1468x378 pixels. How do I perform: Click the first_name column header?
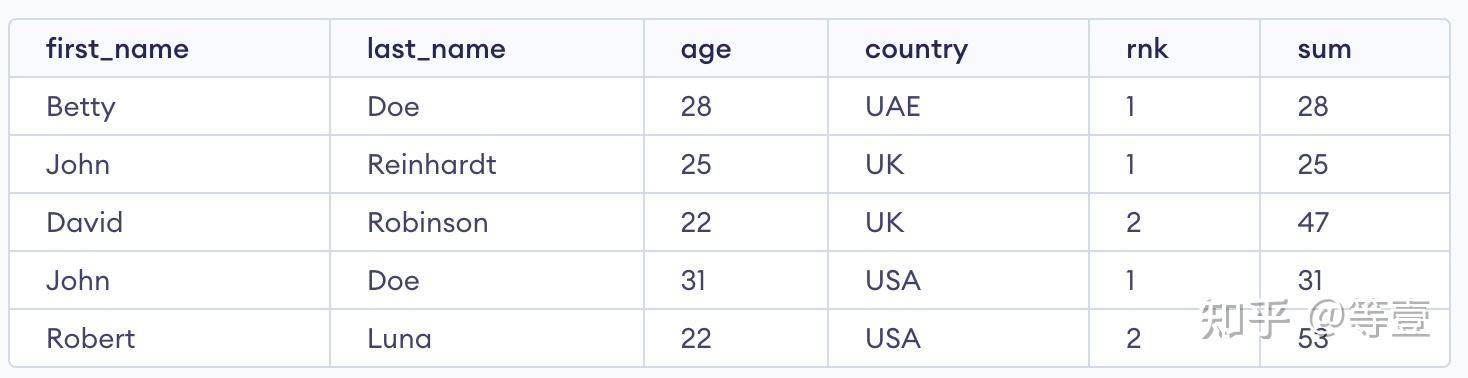[117, 49]
